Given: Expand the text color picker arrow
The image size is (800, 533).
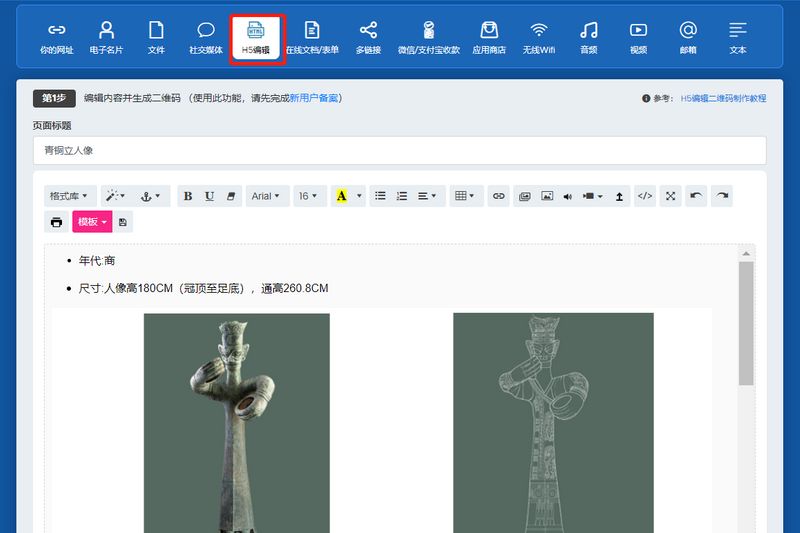Looking at the screenshot, I should (359, 196).
